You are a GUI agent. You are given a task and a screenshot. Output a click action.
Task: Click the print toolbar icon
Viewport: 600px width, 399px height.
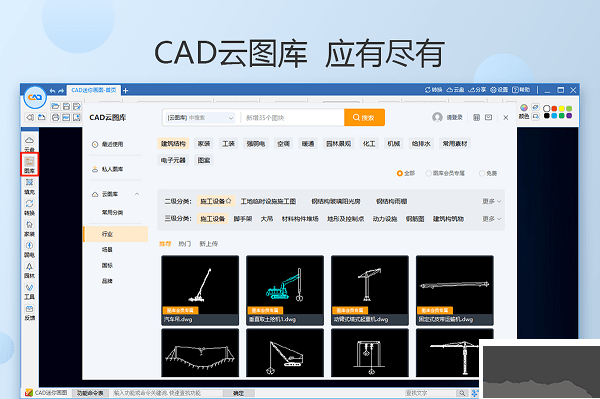coord(55,117)
